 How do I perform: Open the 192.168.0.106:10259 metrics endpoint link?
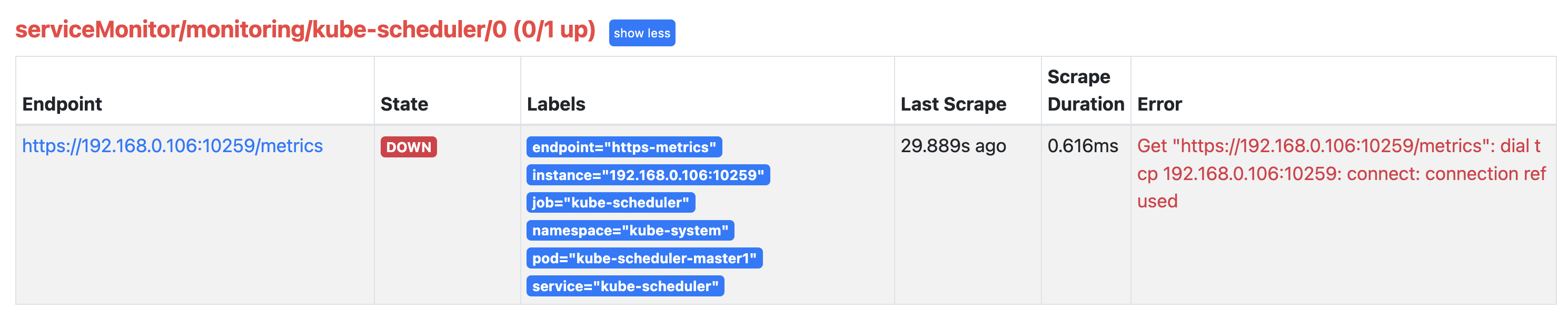point(172,146)
